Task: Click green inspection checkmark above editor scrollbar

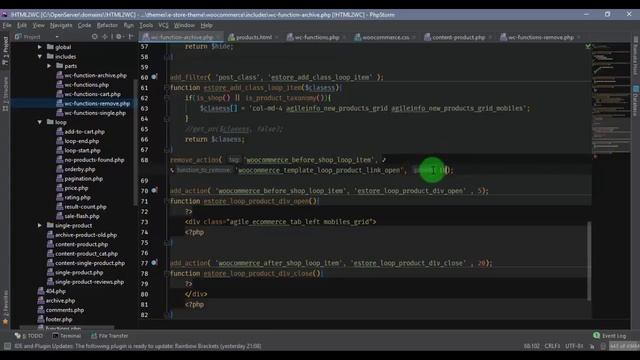Action: (x=588, y=47)
